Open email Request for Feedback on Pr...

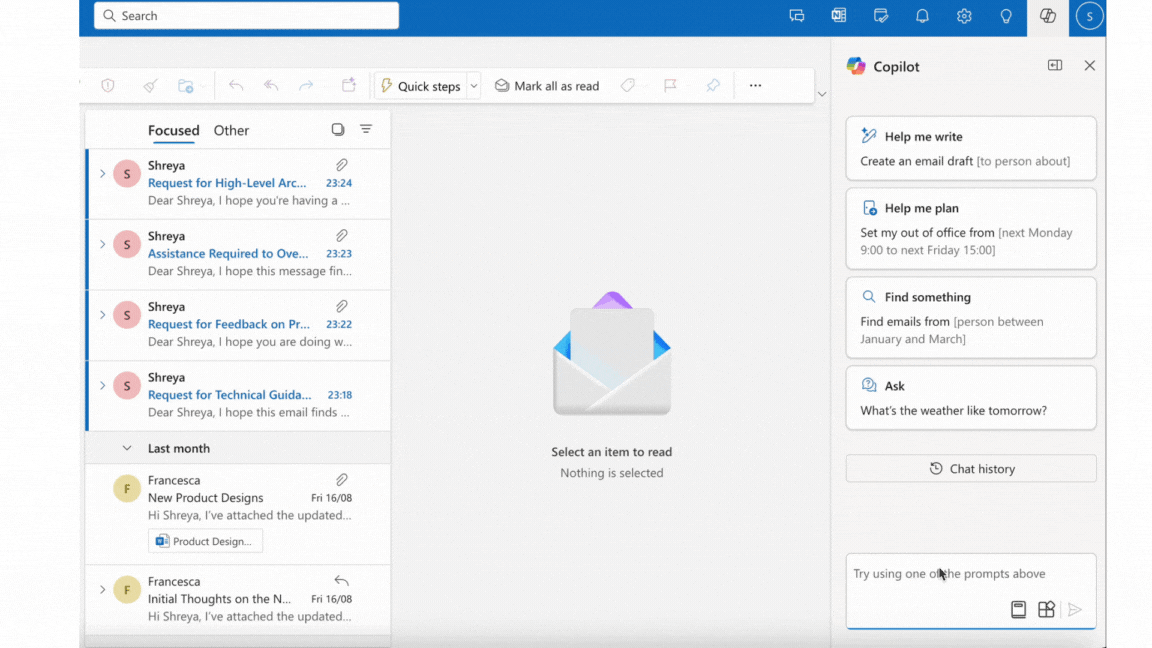tap(239, 325)
